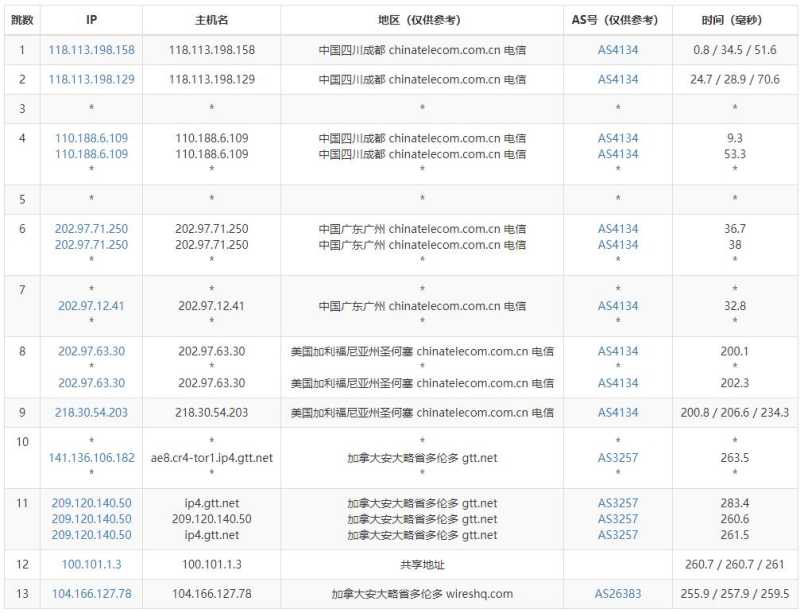Click the AS4134 link in hop 1 row
This screenshot has height=613, width=800.
pyautogui.click(x=618, y=50)
